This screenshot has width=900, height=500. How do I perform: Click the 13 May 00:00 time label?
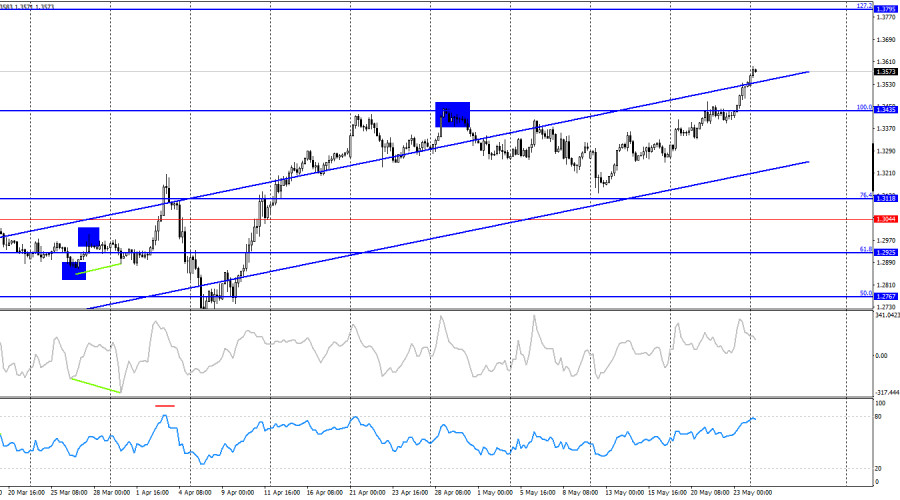(x=625, y=493)
